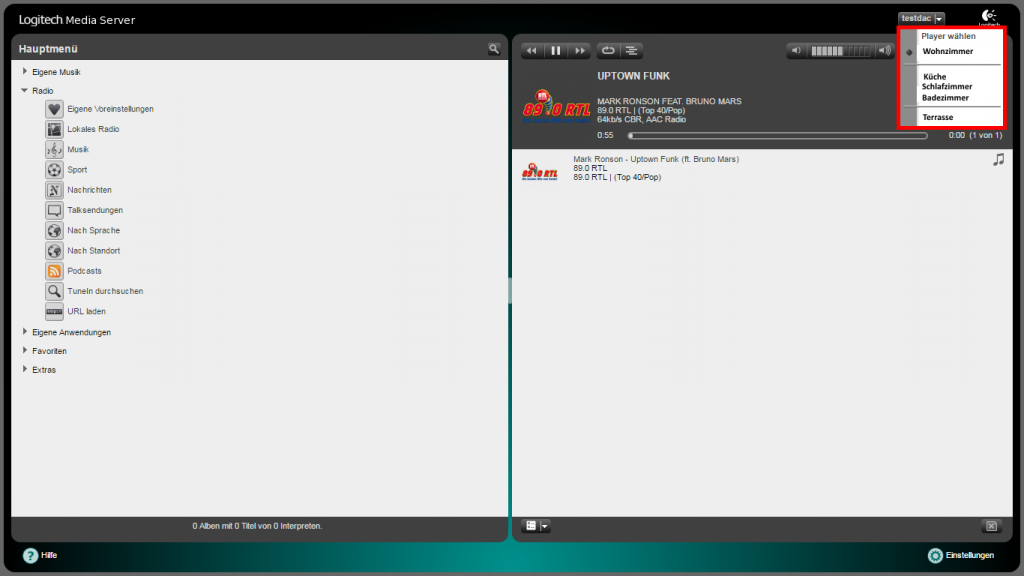Adjust the volume level bar
The image size is (1024, 576).
coord(840,50)
